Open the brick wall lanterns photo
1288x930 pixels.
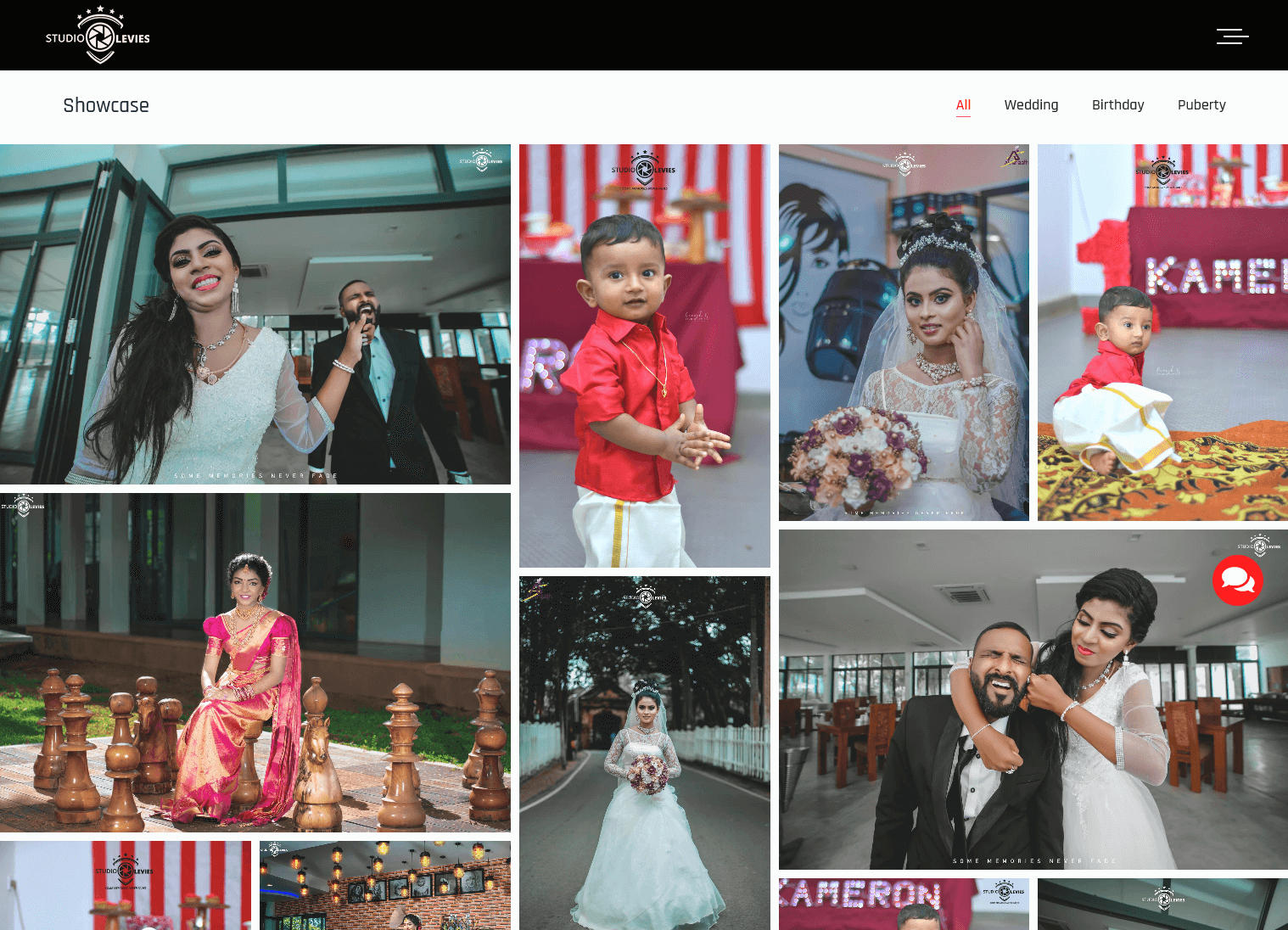[384, 885]
